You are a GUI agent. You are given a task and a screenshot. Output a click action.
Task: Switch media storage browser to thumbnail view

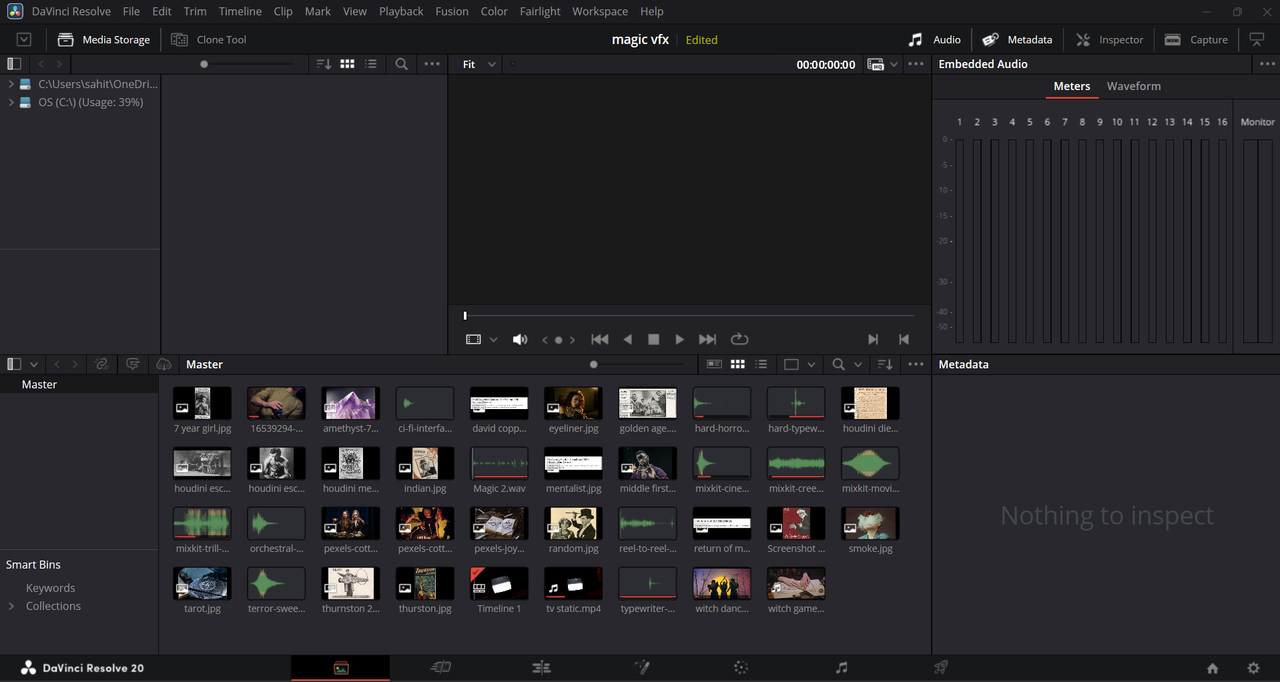point(347,64)
